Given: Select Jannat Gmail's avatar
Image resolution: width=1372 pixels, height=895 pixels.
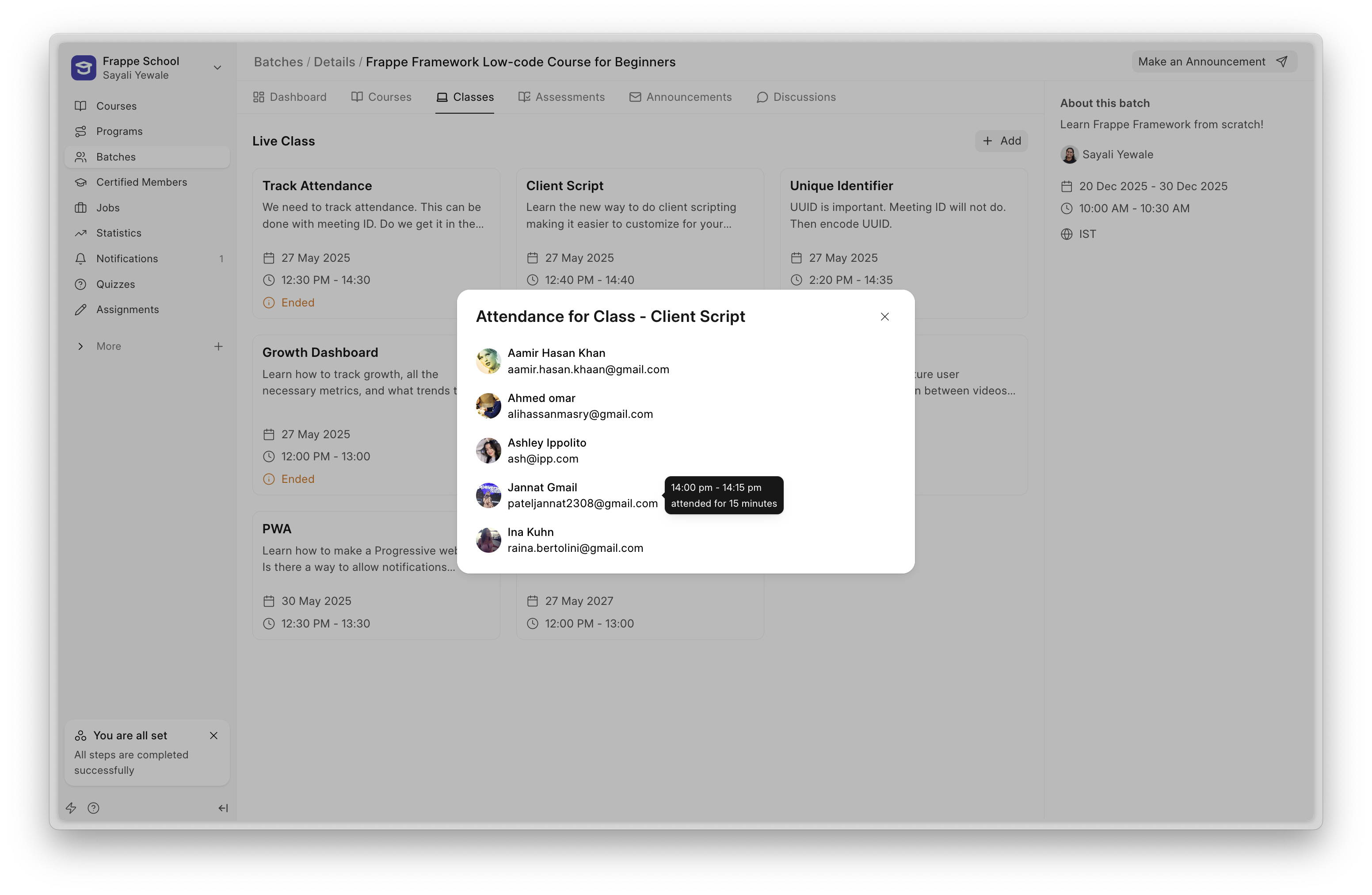Looking at the screenshot, I should 488,495.
